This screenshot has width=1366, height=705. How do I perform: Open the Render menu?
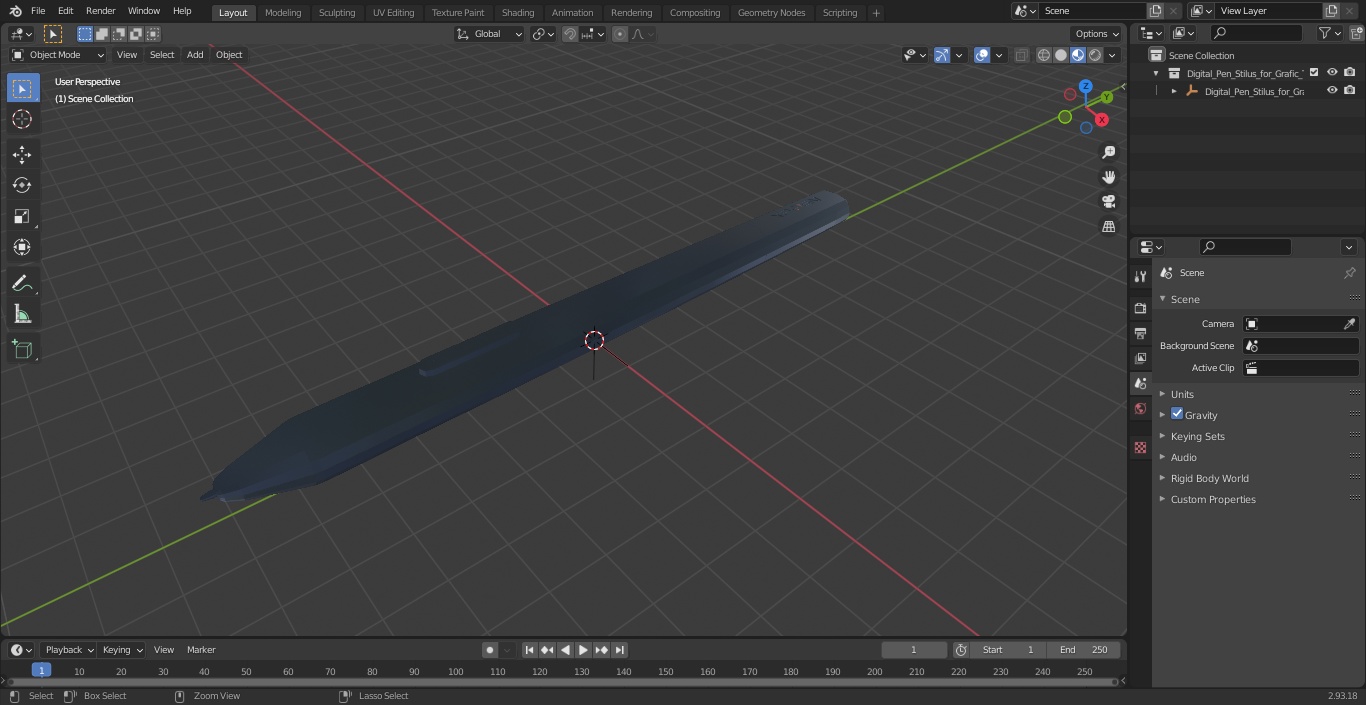pos(100,11)
